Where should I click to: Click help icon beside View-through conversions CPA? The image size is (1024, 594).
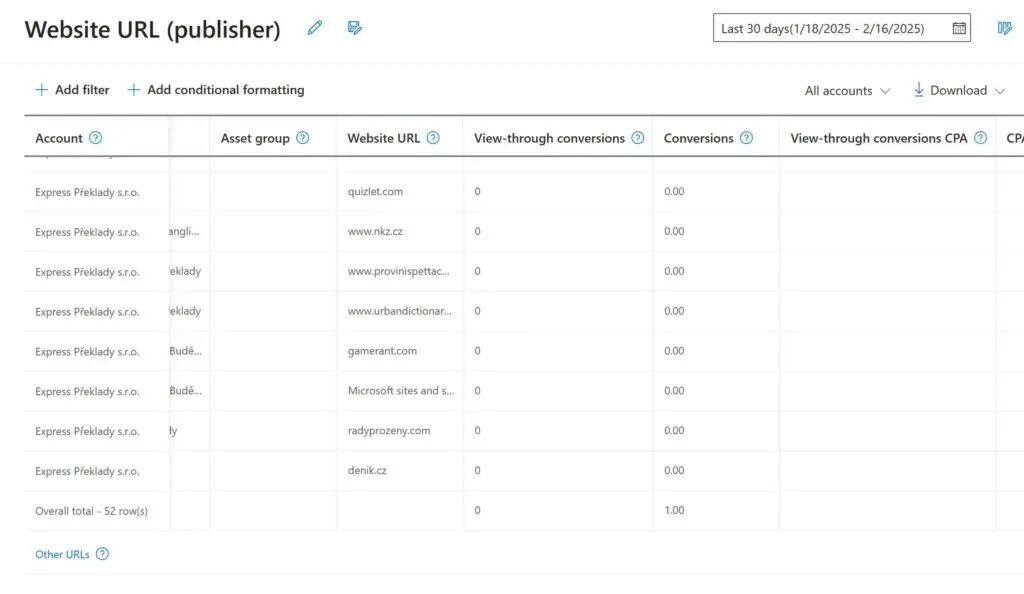(x=981, y=138)
